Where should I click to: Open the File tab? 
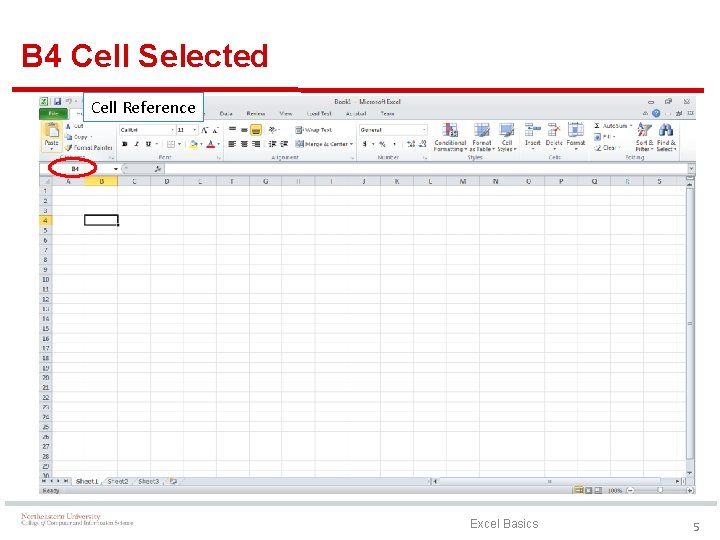53,113
